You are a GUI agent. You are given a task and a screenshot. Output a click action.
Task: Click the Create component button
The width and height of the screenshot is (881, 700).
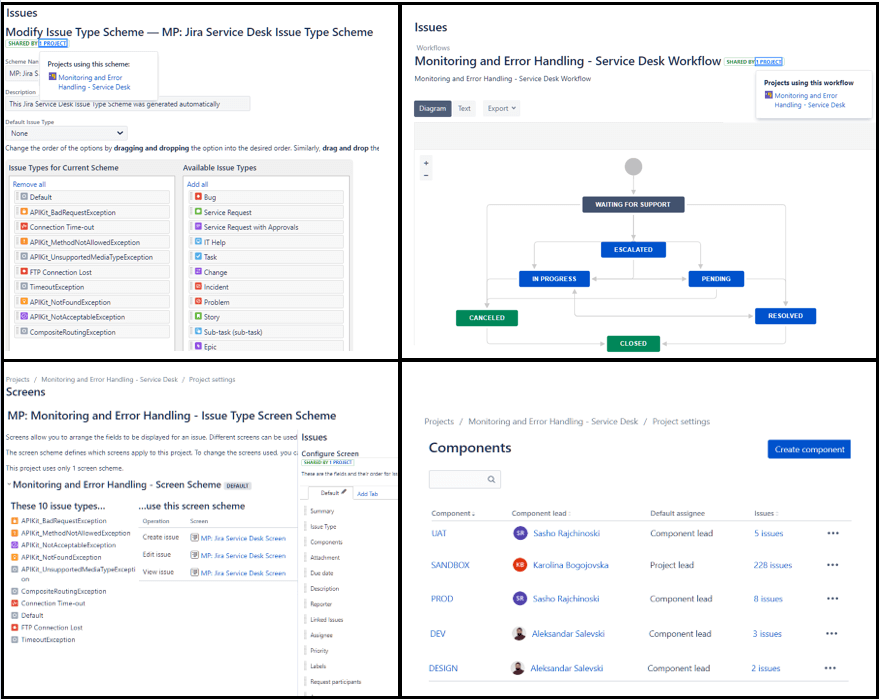pos(809,449)
